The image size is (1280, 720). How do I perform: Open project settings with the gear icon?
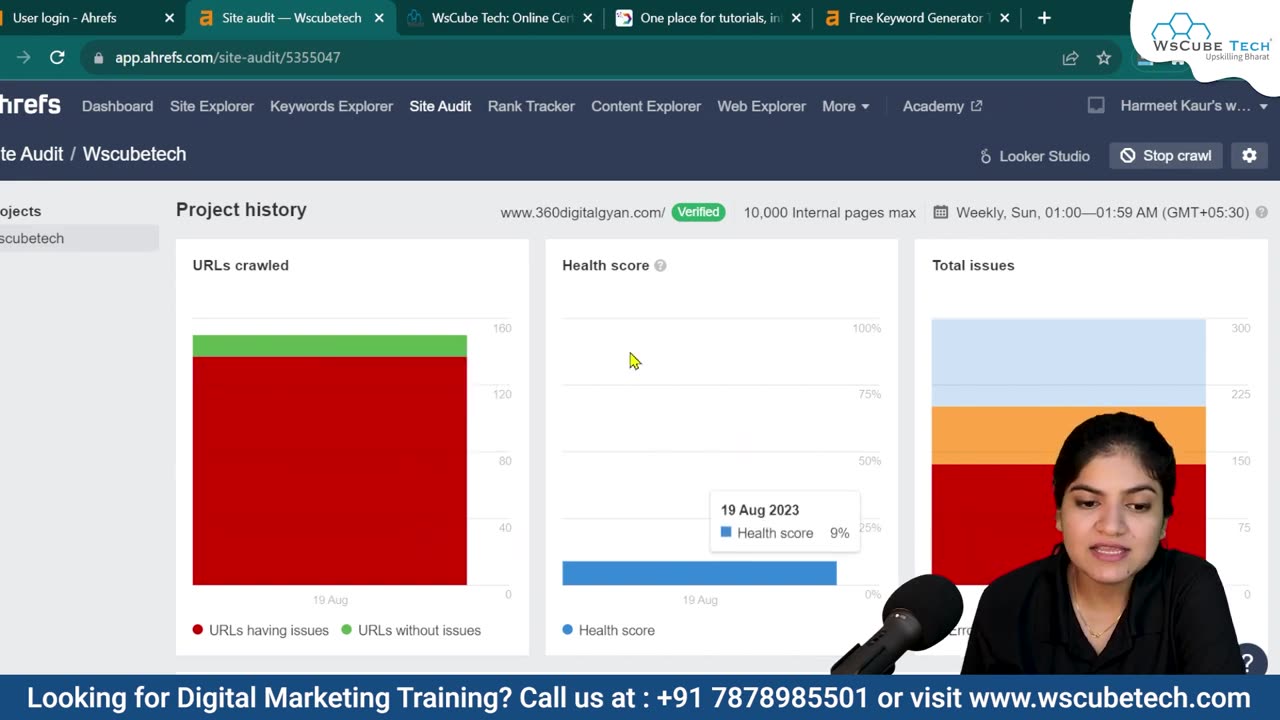coord(1249,156)
